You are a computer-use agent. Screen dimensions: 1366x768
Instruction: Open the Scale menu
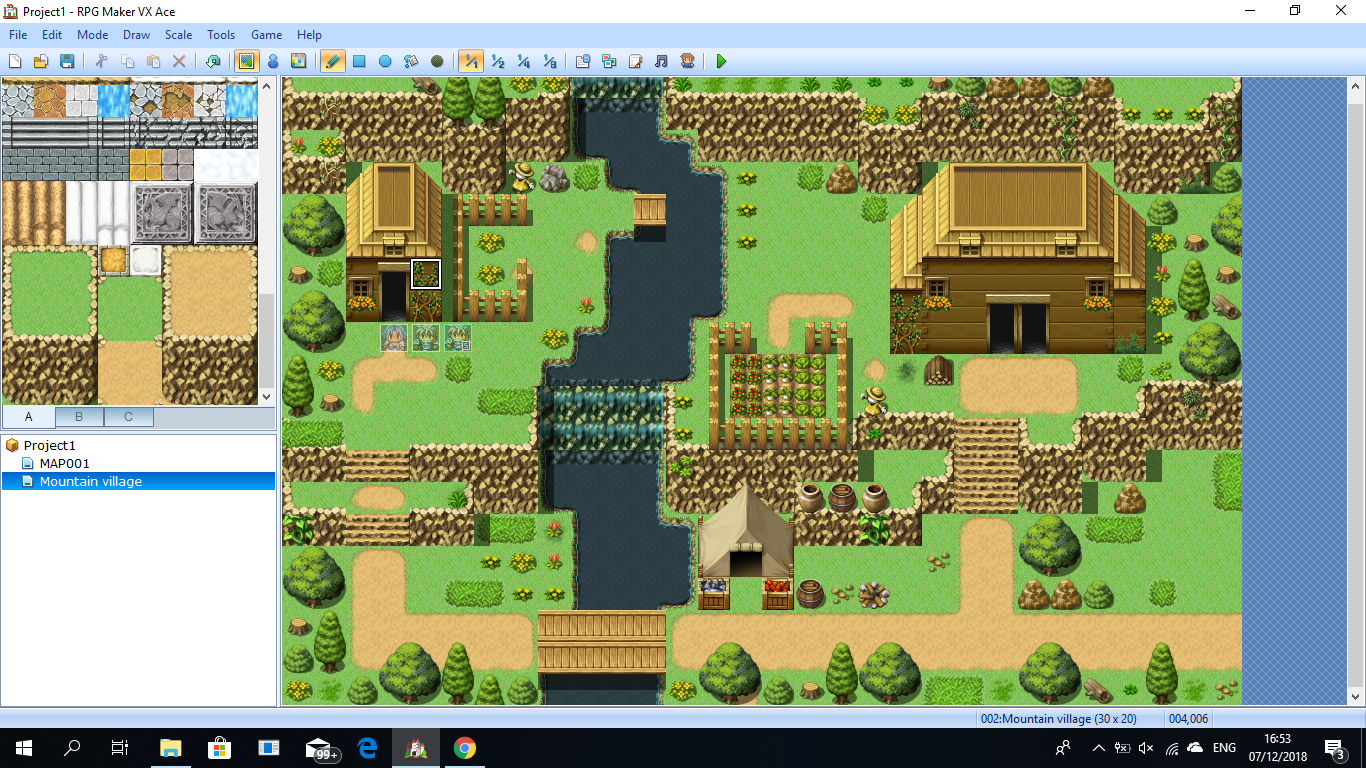(x=179, y=35)
